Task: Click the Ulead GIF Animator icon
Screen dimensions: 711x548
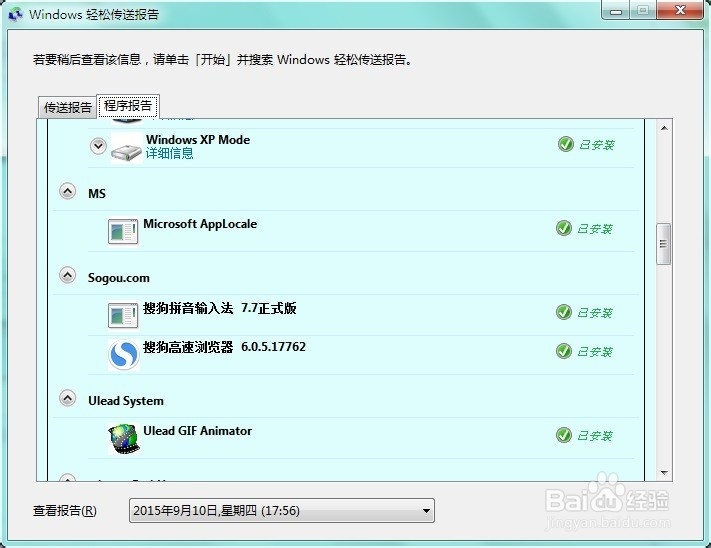Action: [x=123, y=438]
